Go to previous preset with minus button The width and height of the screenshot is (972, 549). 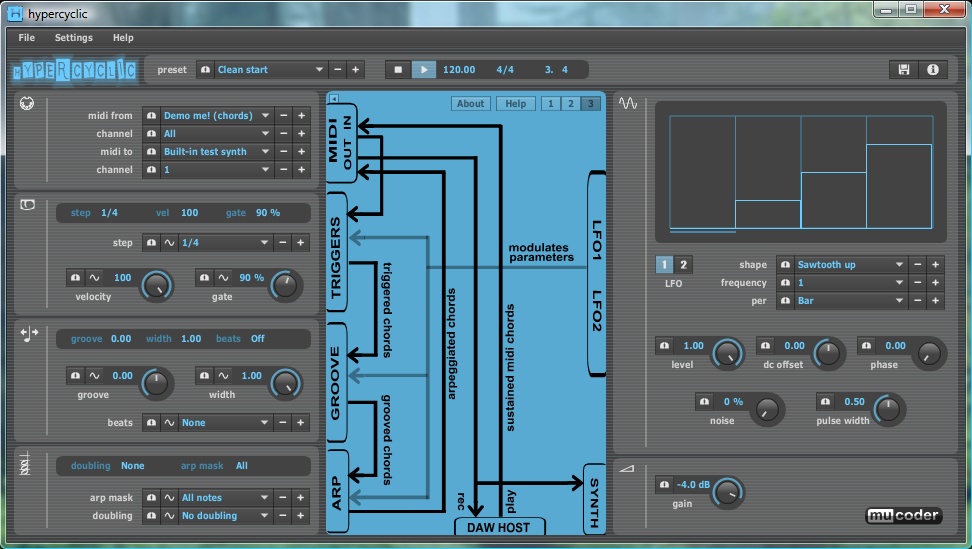click(337, 69)
